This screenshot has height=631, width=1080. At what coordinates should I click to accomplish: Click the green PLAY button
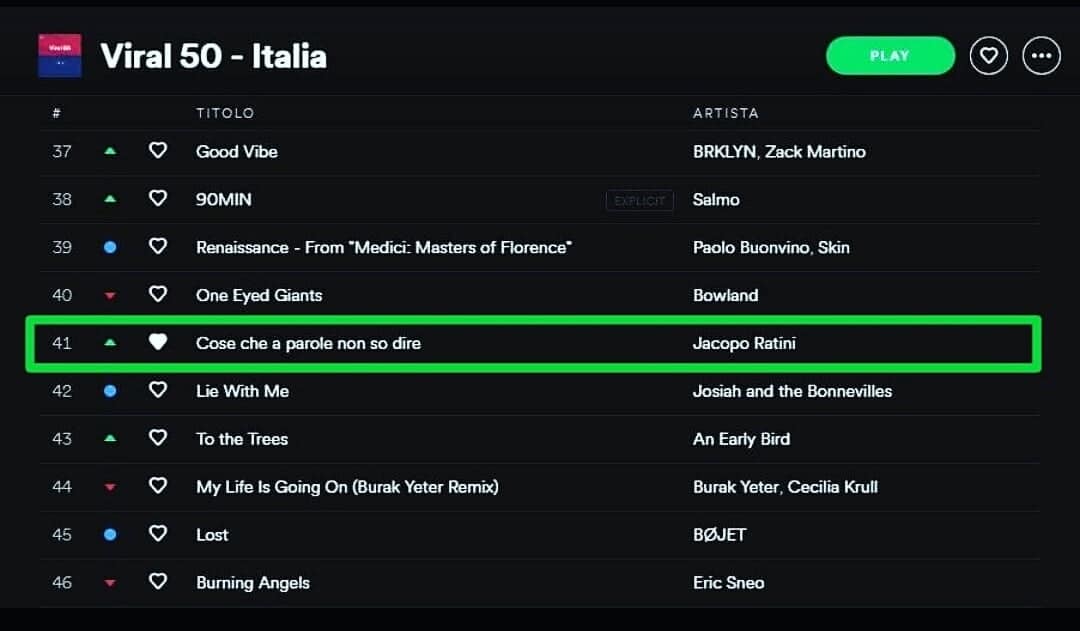coord(890,56)
